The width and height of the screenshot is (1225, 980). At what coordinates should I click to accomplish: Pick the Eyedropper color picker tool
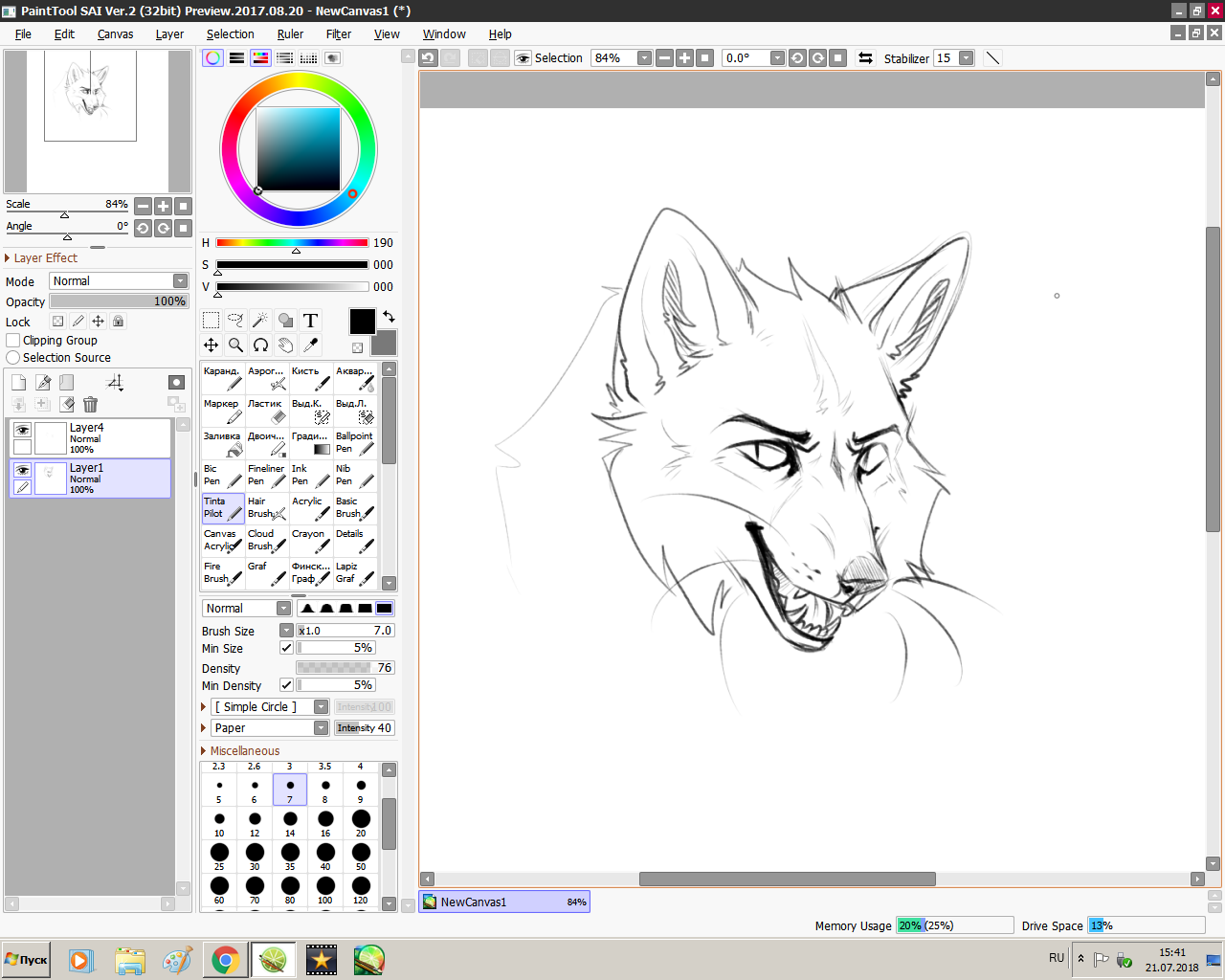click(x=310, y=345)
